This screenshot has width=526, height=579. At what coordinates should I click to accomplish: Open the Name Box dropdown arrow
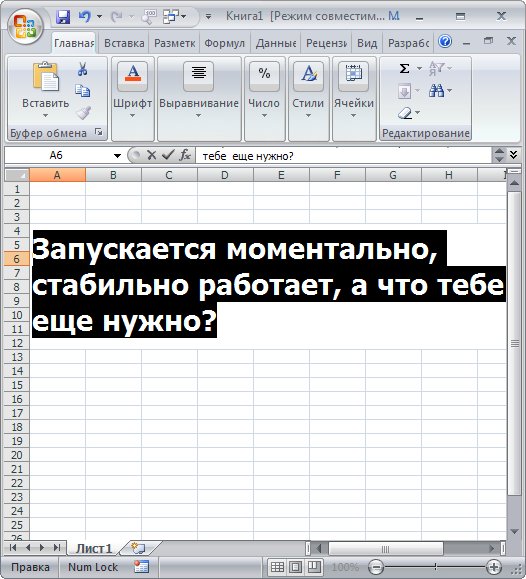(117, 156)
